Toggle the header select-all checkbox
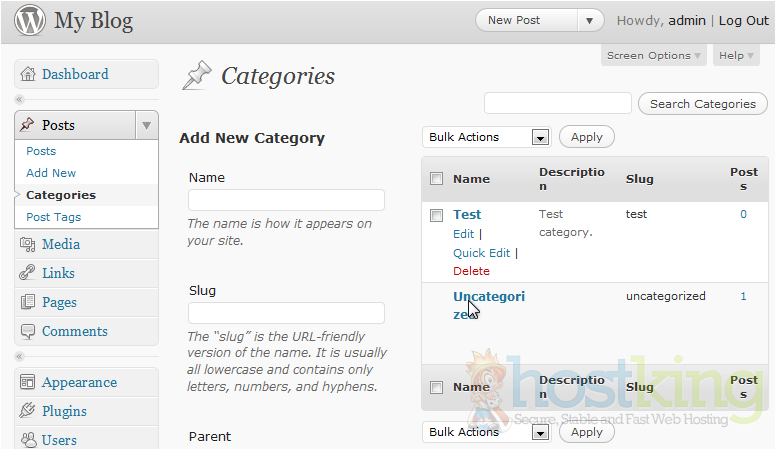 436,179
